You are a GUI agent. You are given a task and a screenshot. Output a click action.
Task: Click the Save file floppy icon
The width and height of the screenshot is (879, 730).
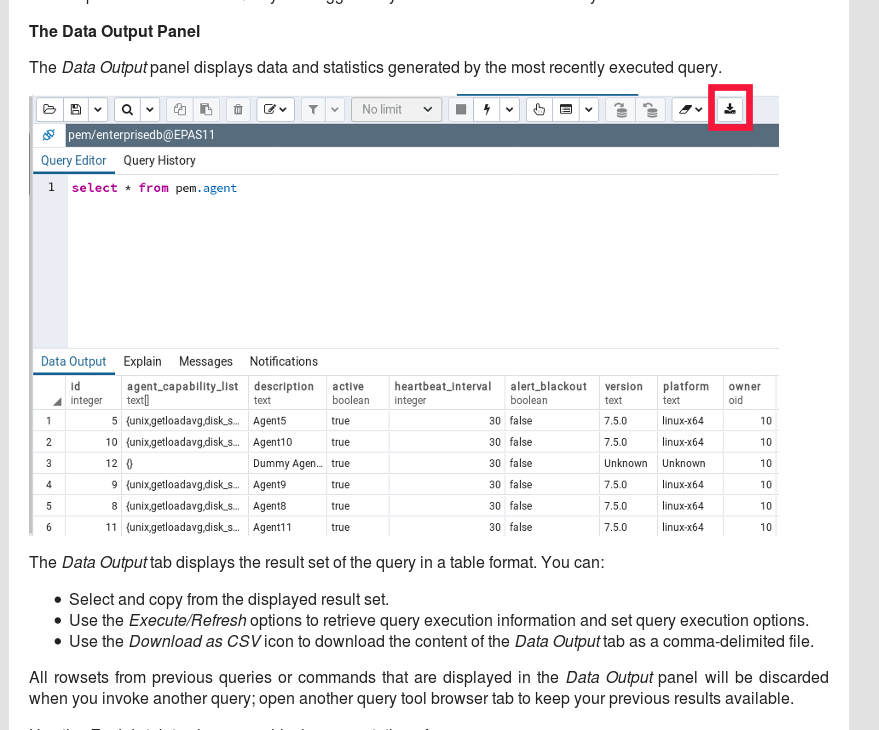(76, 109)
